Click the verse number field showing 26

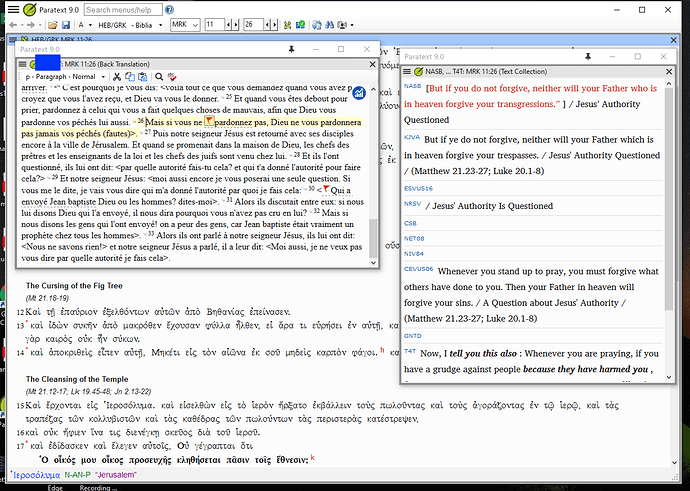253,25
